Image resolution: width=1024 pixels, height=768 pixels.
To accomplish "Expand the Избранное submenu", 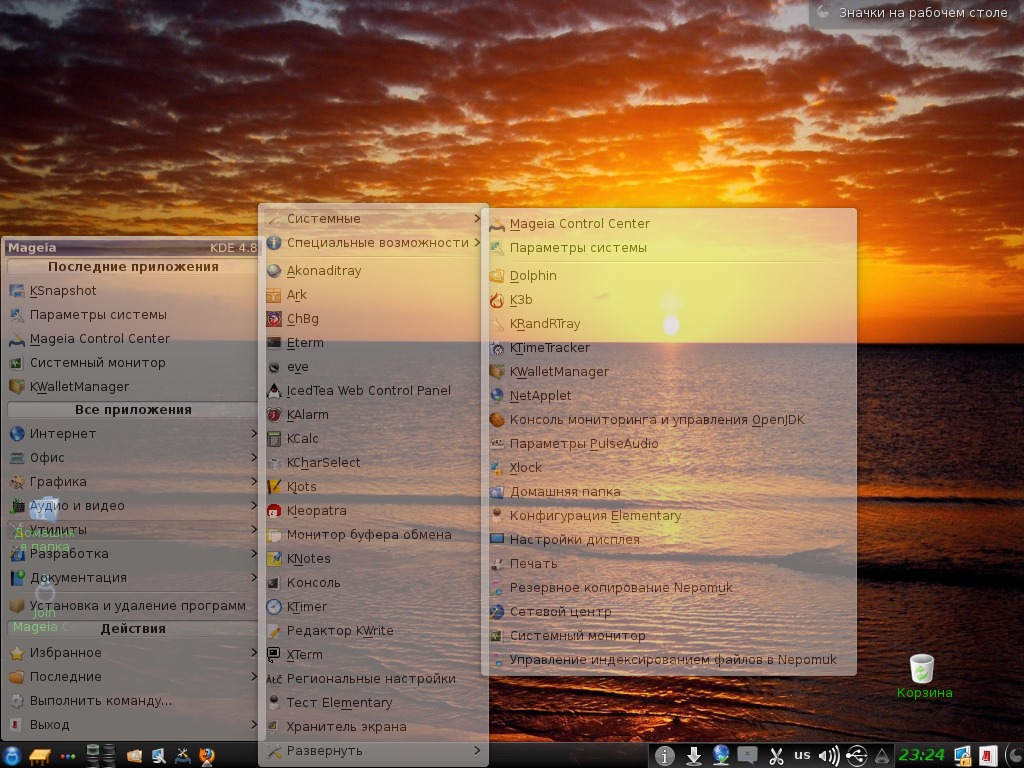I will pos(131,653).
